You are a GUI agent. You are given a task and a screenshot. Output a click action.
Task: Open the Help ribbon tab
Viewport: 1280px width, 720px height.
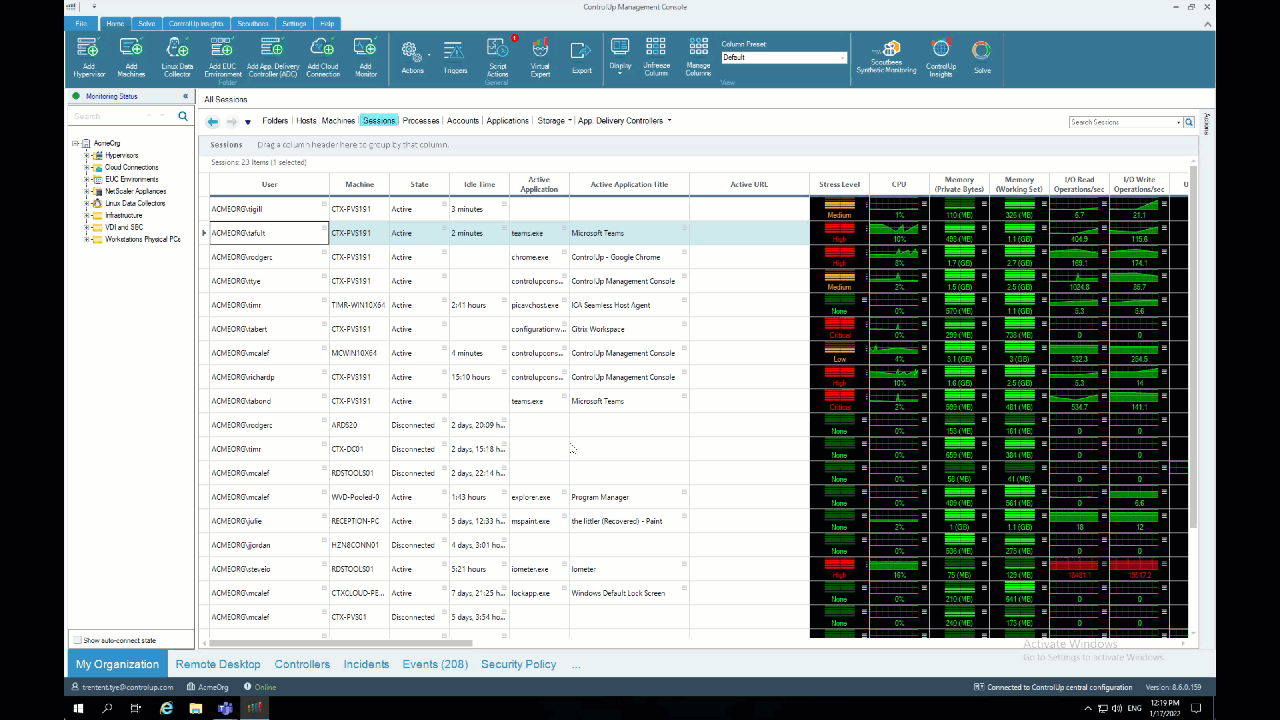coord(327,23)
